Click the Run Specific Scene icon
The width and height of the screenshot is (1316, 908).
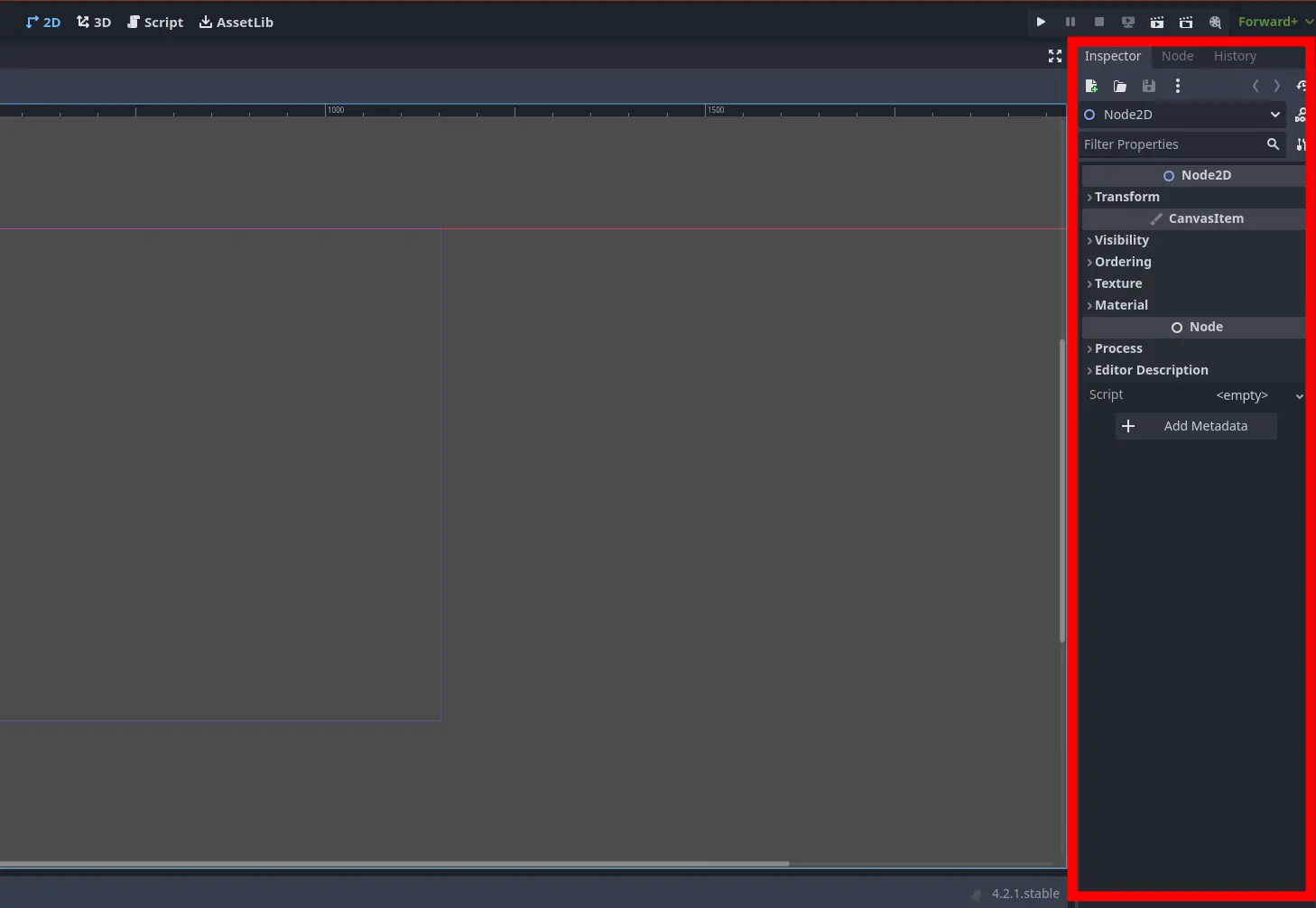coord(1186,22)
